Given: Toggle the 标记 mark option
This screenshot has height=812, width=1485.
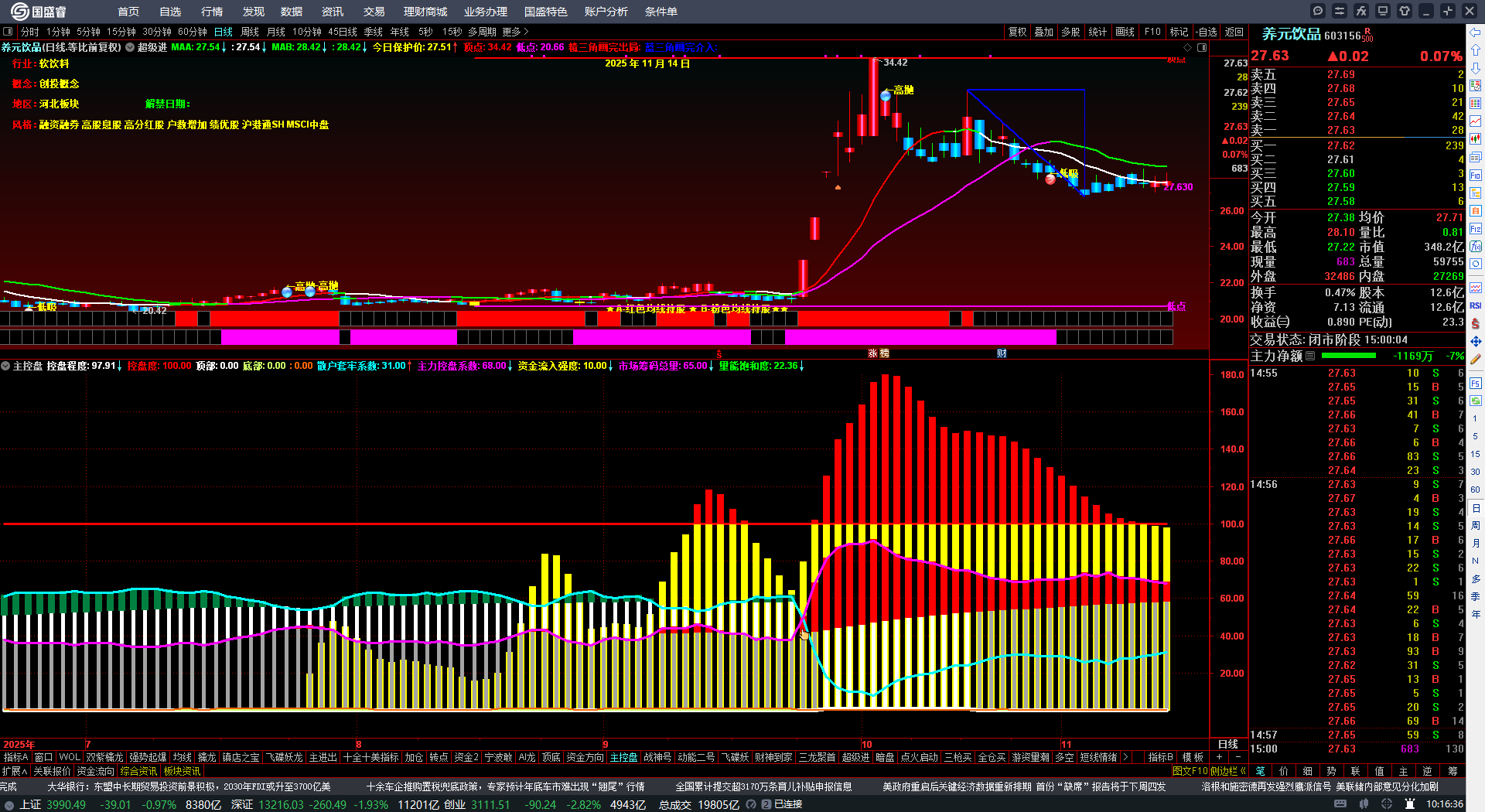Looking at the screenshot, I should (x=1179, y=32).
